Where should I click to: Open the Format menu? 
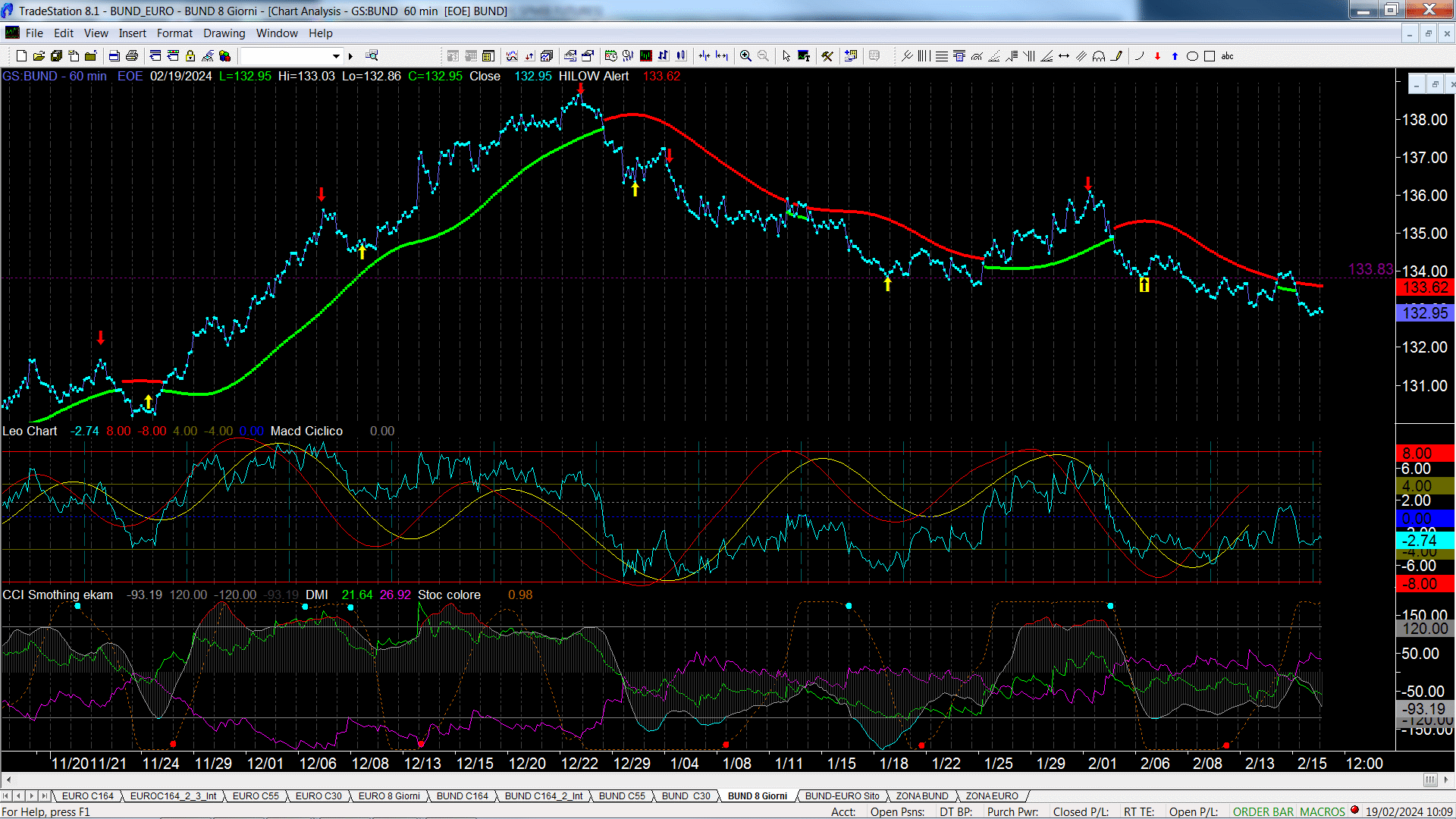tap(174, 33)
